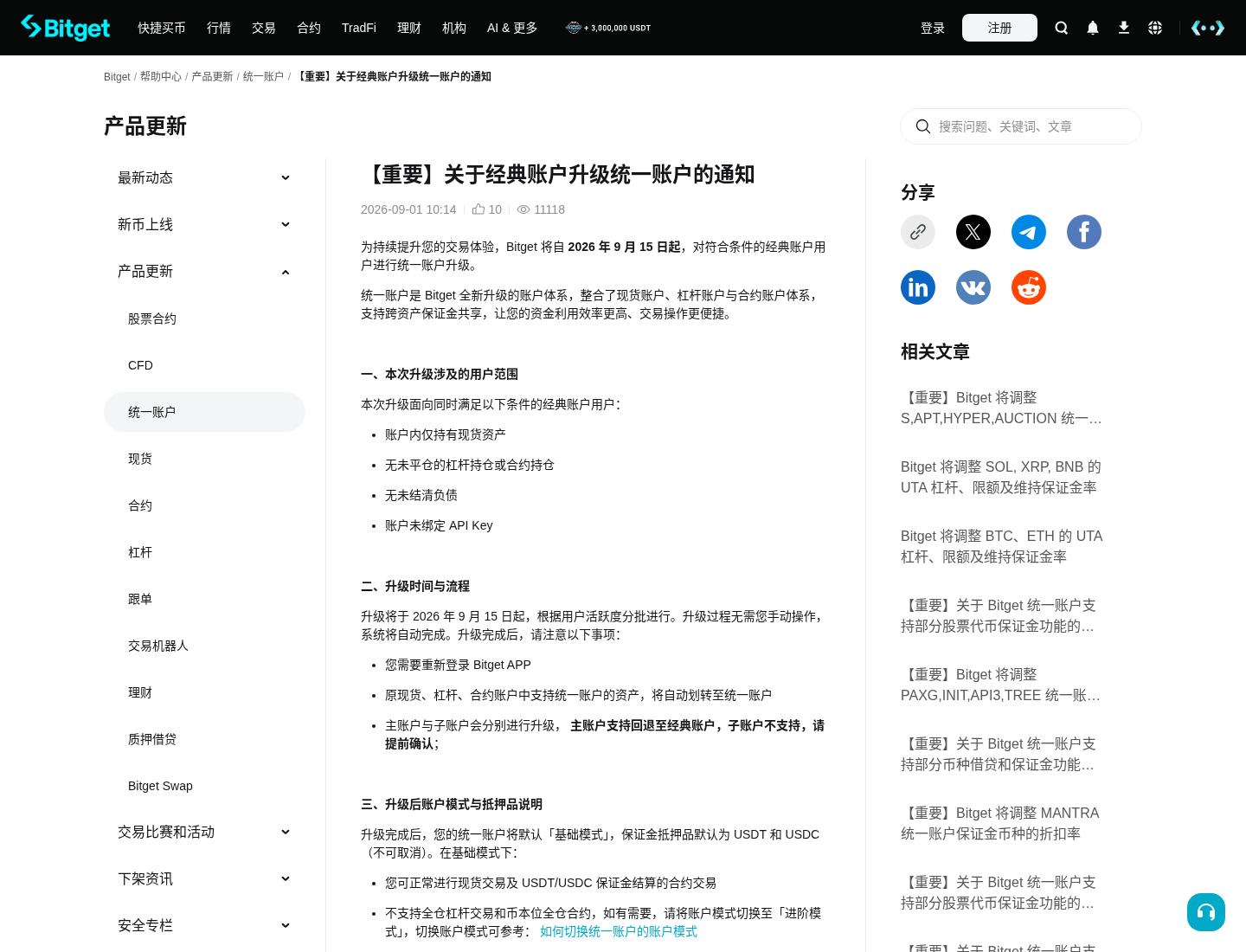The height and width of the screenshot is (952, 1246).
Task: Go to 帮助中心 breadcrumb
Action: click(161, 76)
